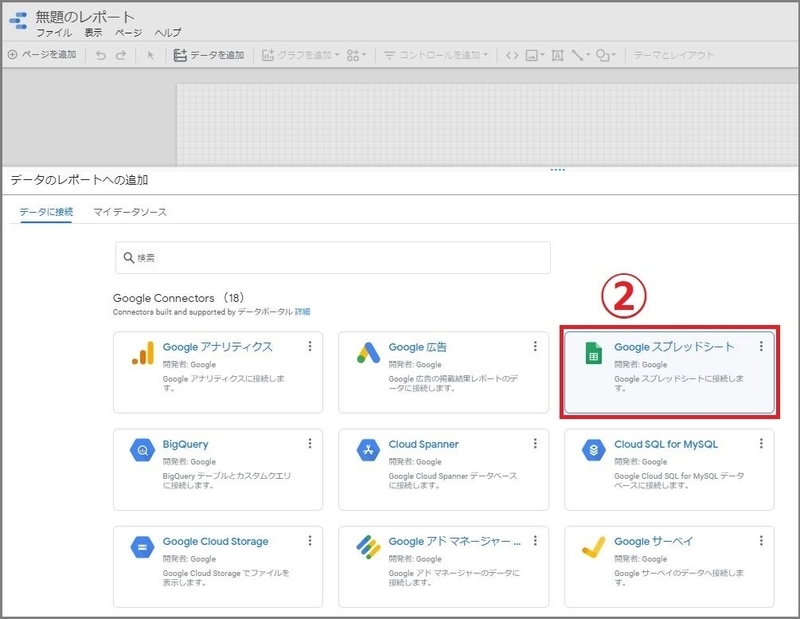Screen dimensions: 800x619
Task: Open the グラフを追加 dropdown
Action: tap(301, 55)
